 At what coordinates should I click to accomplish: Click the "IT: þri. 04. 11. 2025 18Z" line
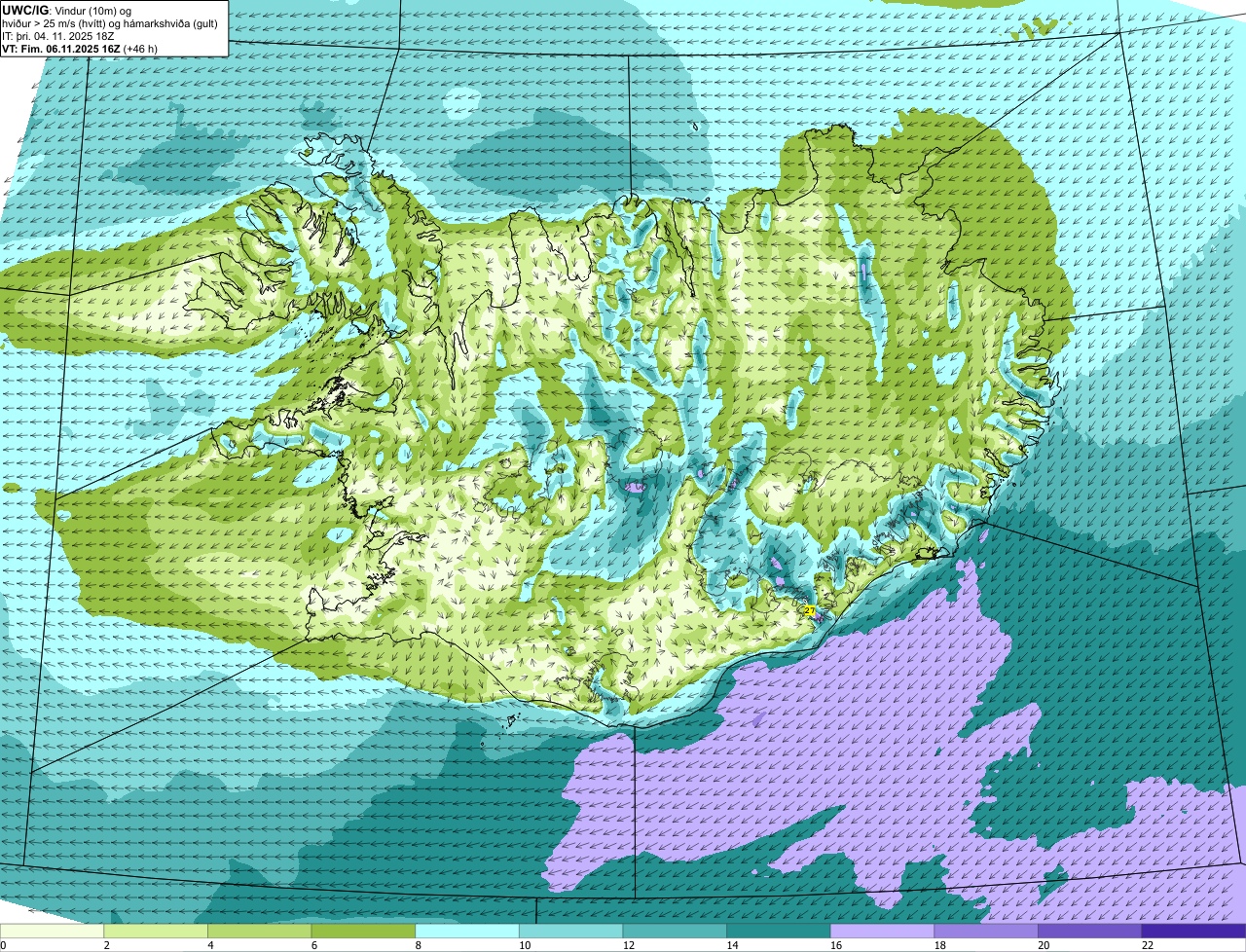point(60,35)
